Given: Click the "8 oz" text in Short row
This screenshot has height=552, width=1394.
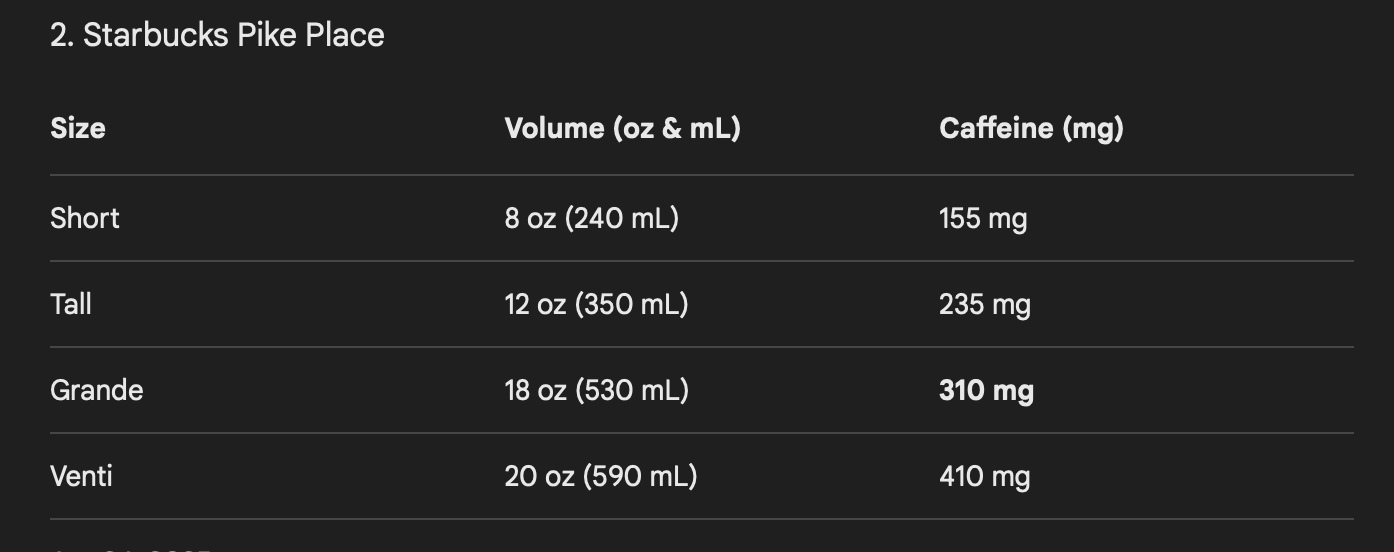Looking at the screenshot, I should (529, 218).
